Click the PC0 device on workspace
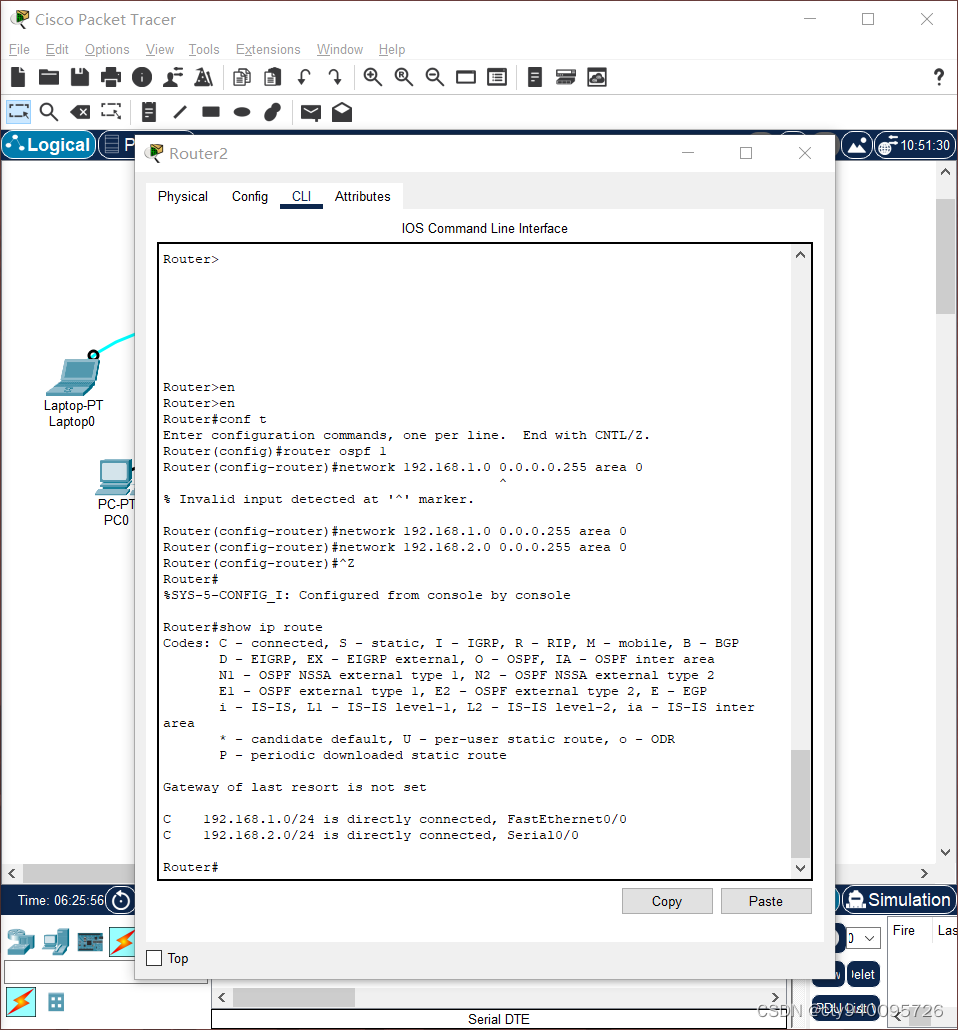 click(x=116, y=477)
